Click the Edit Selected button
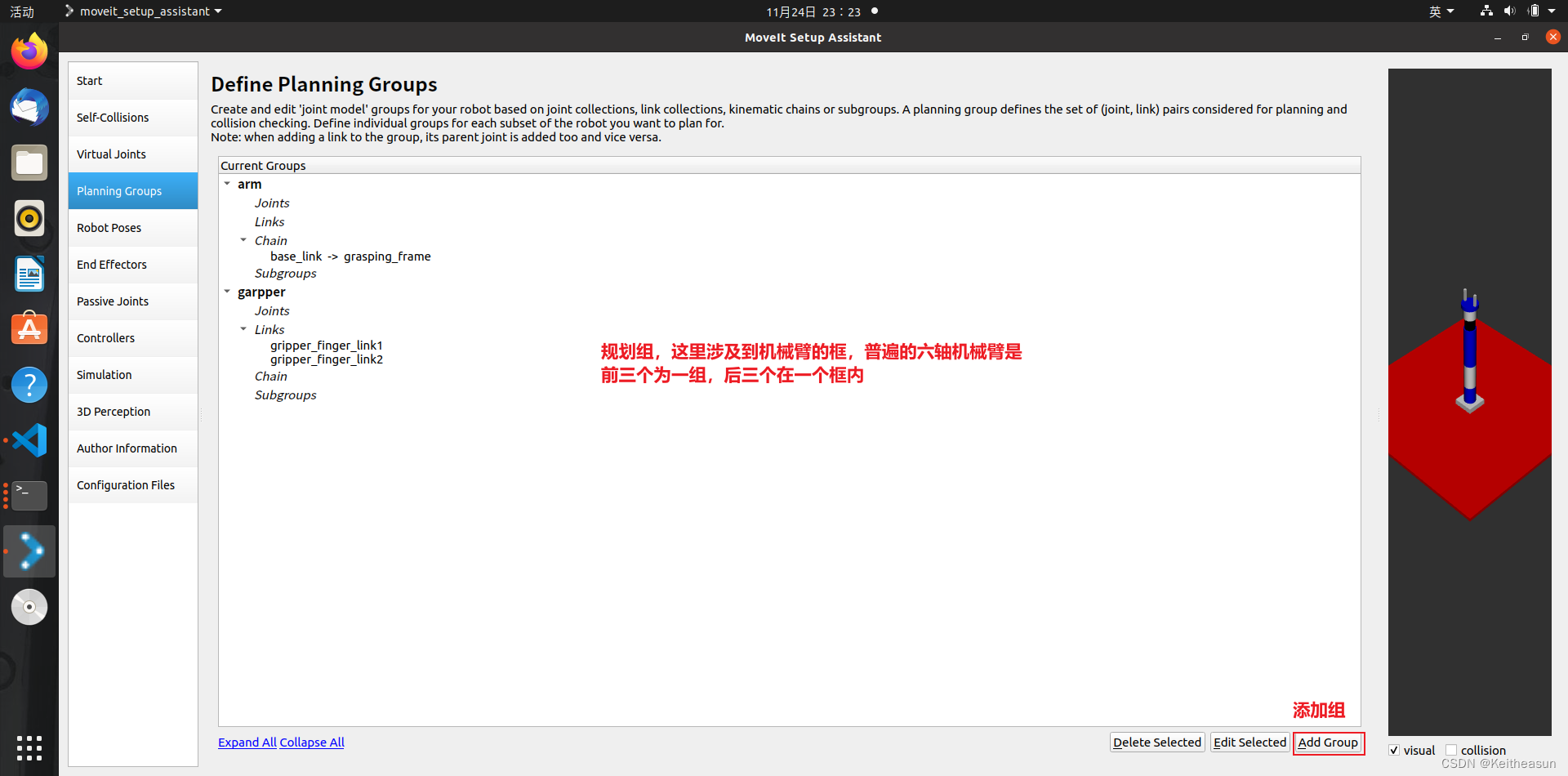The image size is (1568, 776). tap(1249, 743)
